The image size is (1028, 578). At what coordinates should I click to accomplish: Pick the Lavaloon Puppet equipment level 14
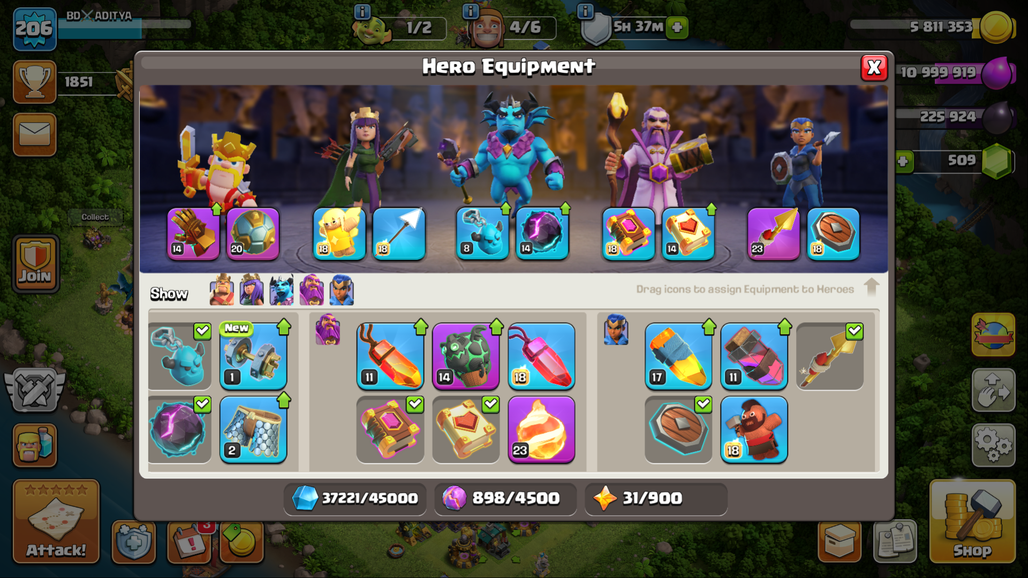465,356
